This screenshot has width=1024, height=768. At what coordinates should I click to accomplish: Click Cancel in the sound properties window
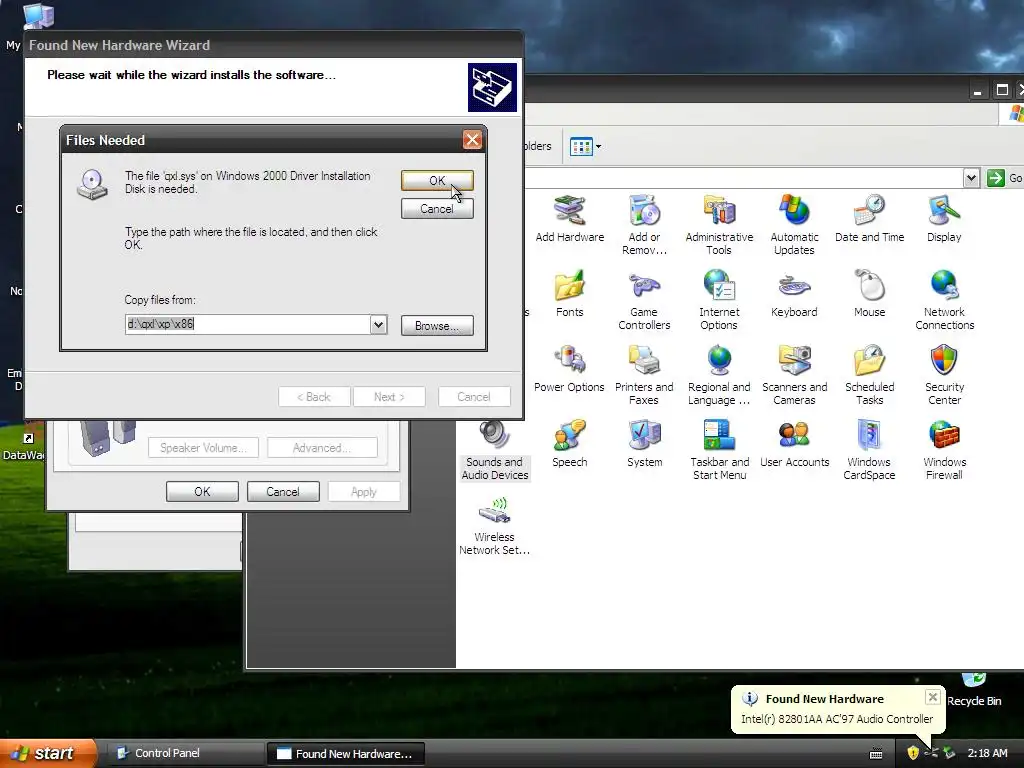coord(283,491)
